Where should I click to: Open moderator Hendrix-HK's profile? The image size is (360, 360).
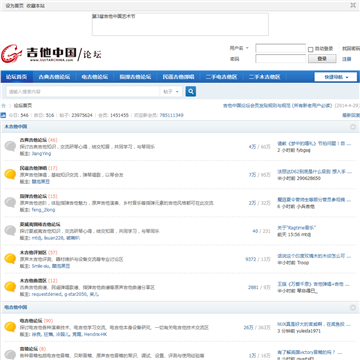95,334
